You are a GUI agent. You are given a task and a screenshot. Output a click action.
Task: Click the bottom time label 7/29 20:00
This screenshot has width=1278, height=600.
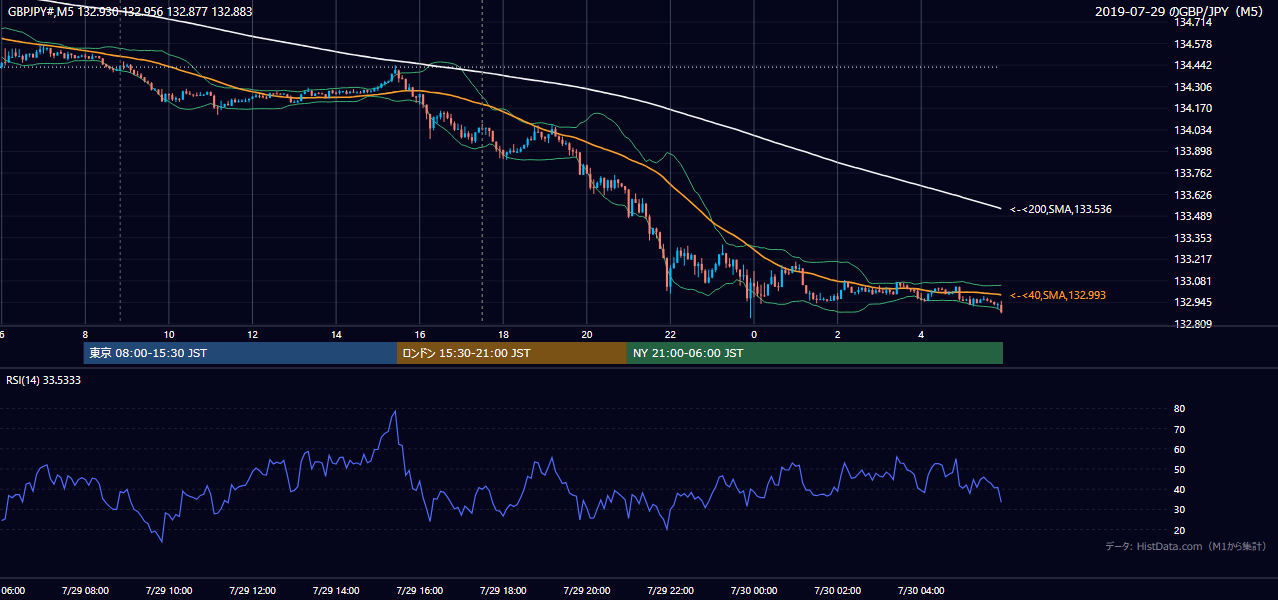(587, 590)
